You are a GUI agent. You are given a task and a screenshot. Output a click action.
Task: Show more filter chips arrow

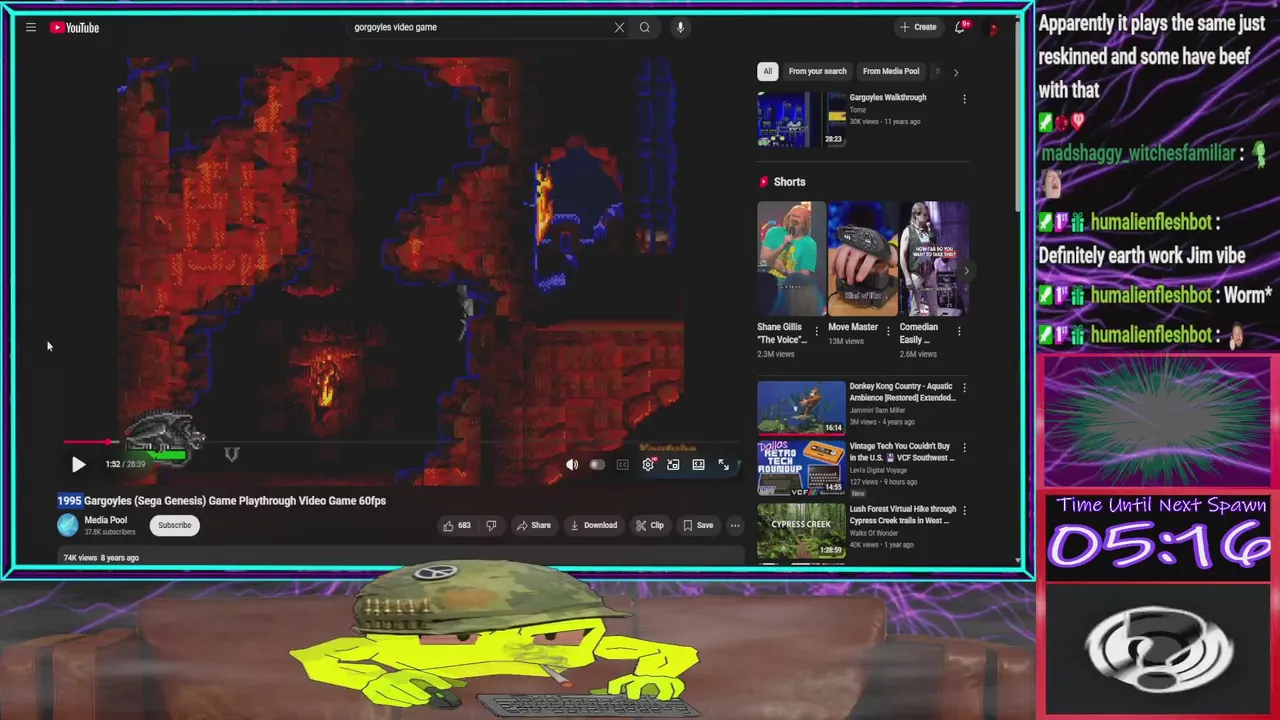click(955, 72)
